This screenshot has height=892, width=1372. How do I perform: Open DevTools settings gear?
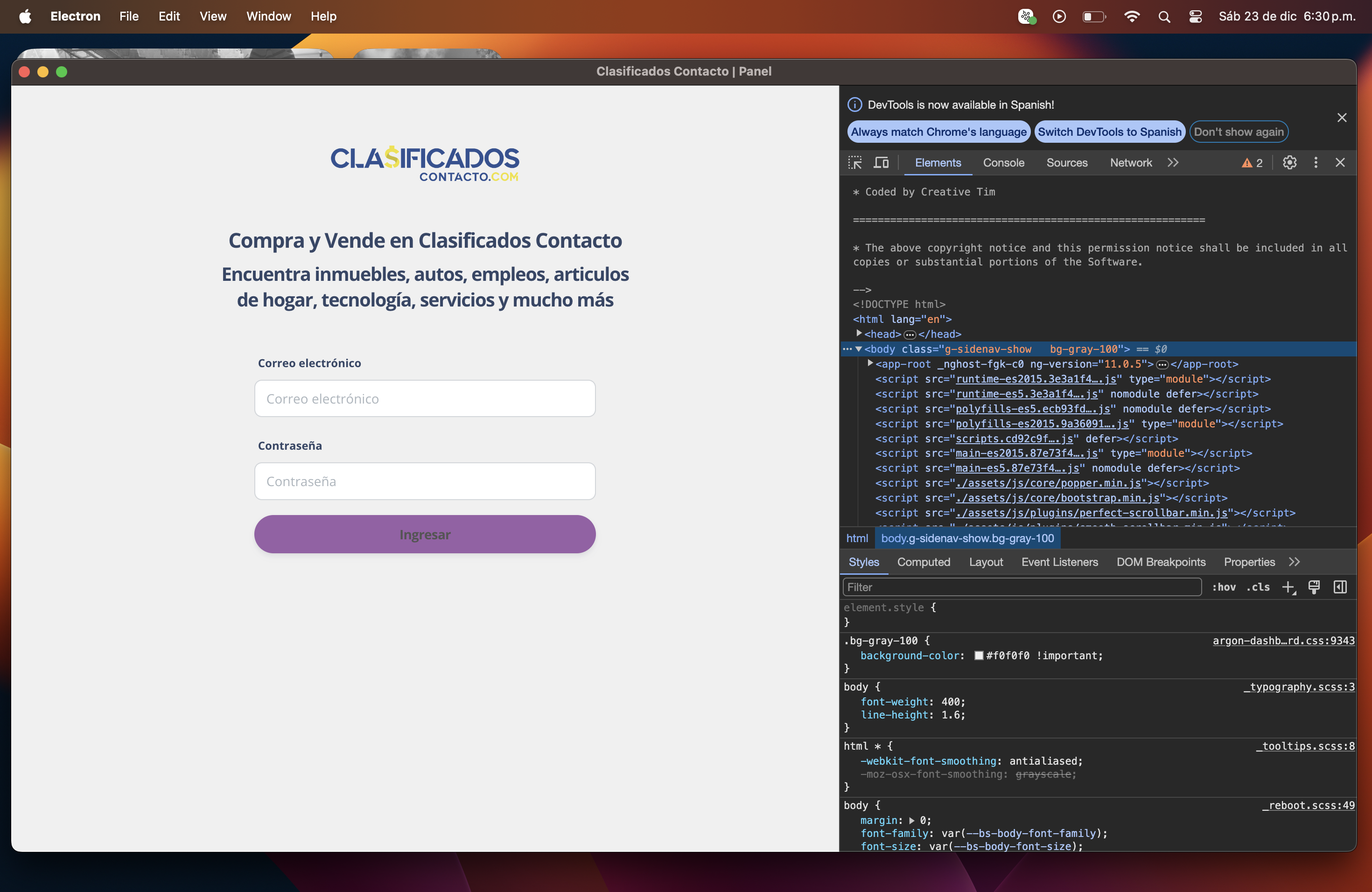pyautogui.click(x=1289, y=162)
